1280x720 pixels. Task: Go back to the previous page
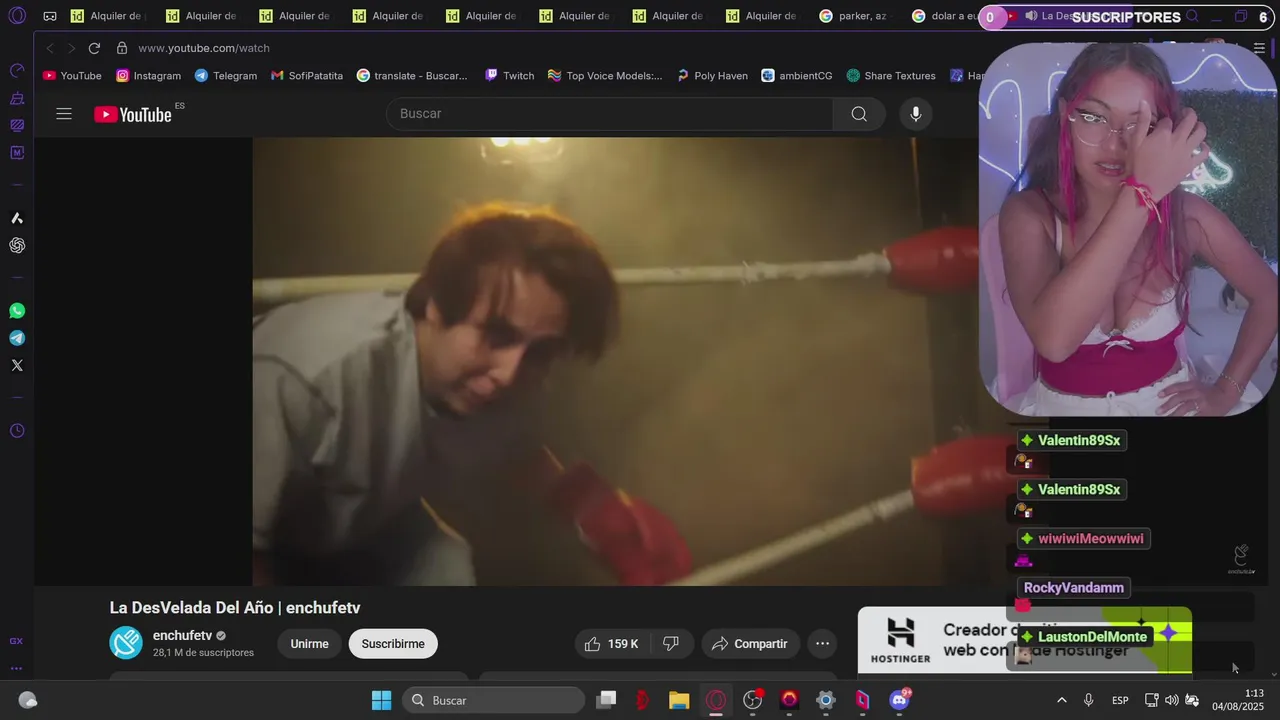(50, 48)
